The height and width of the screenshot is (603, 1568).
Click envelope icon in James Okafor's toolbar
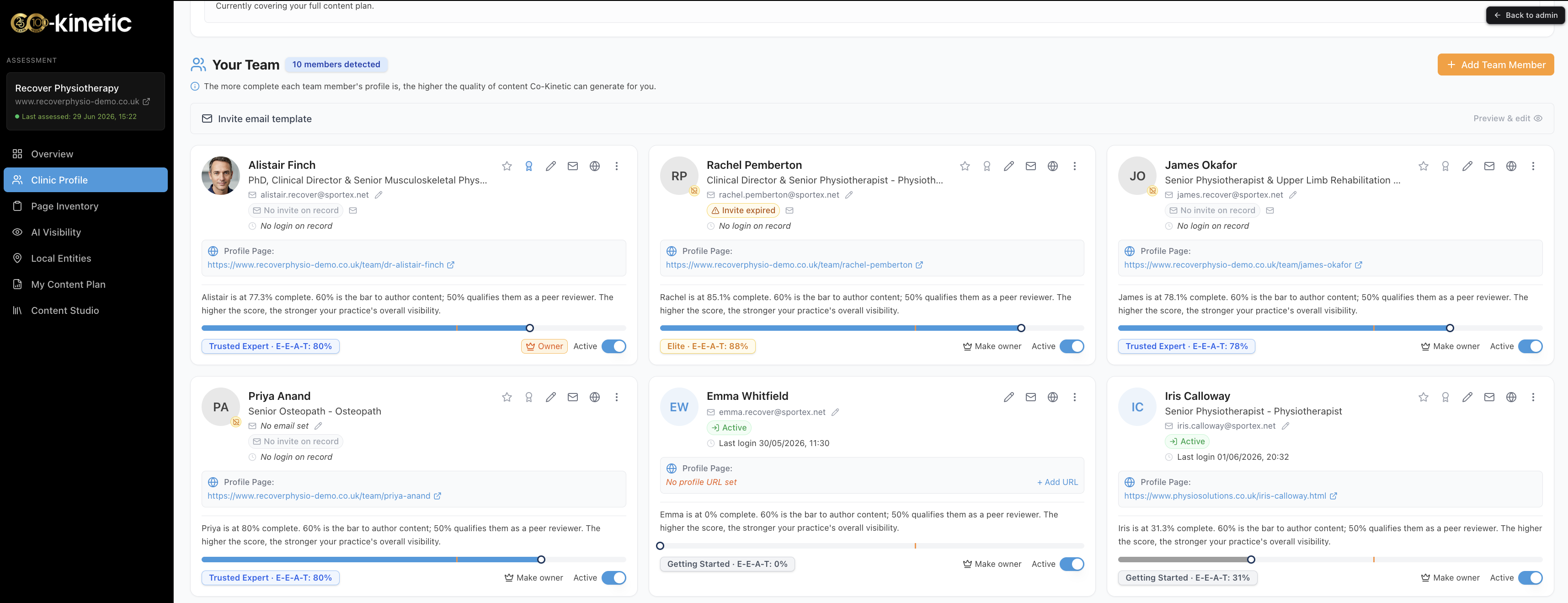coord(1489,166)
